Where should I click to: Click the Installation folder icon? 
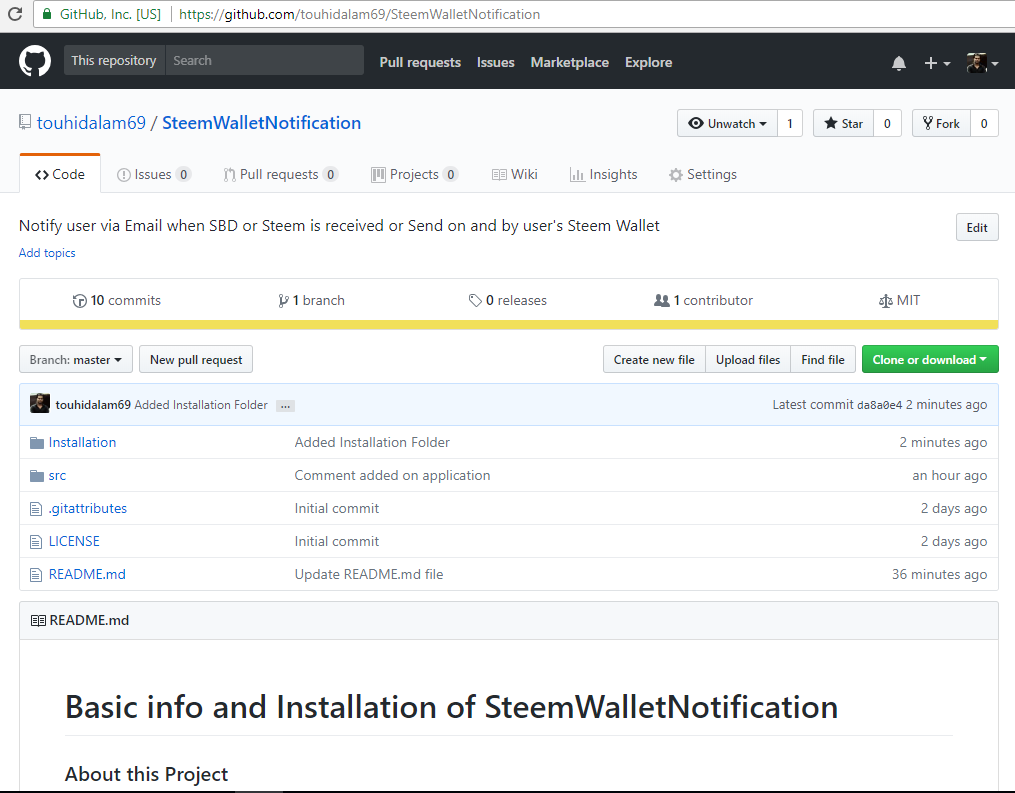pyautogui.click(x=37, y=443)
